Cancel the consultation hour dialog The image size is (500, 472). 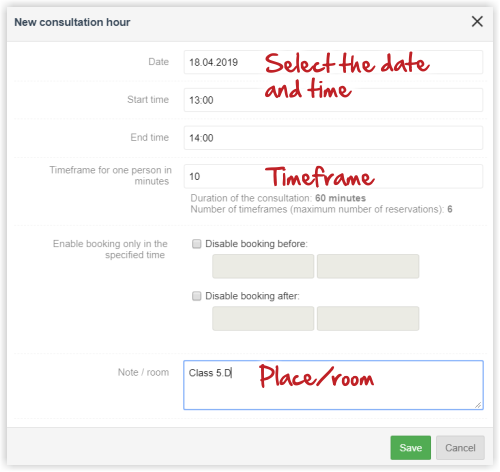[460, 447]
